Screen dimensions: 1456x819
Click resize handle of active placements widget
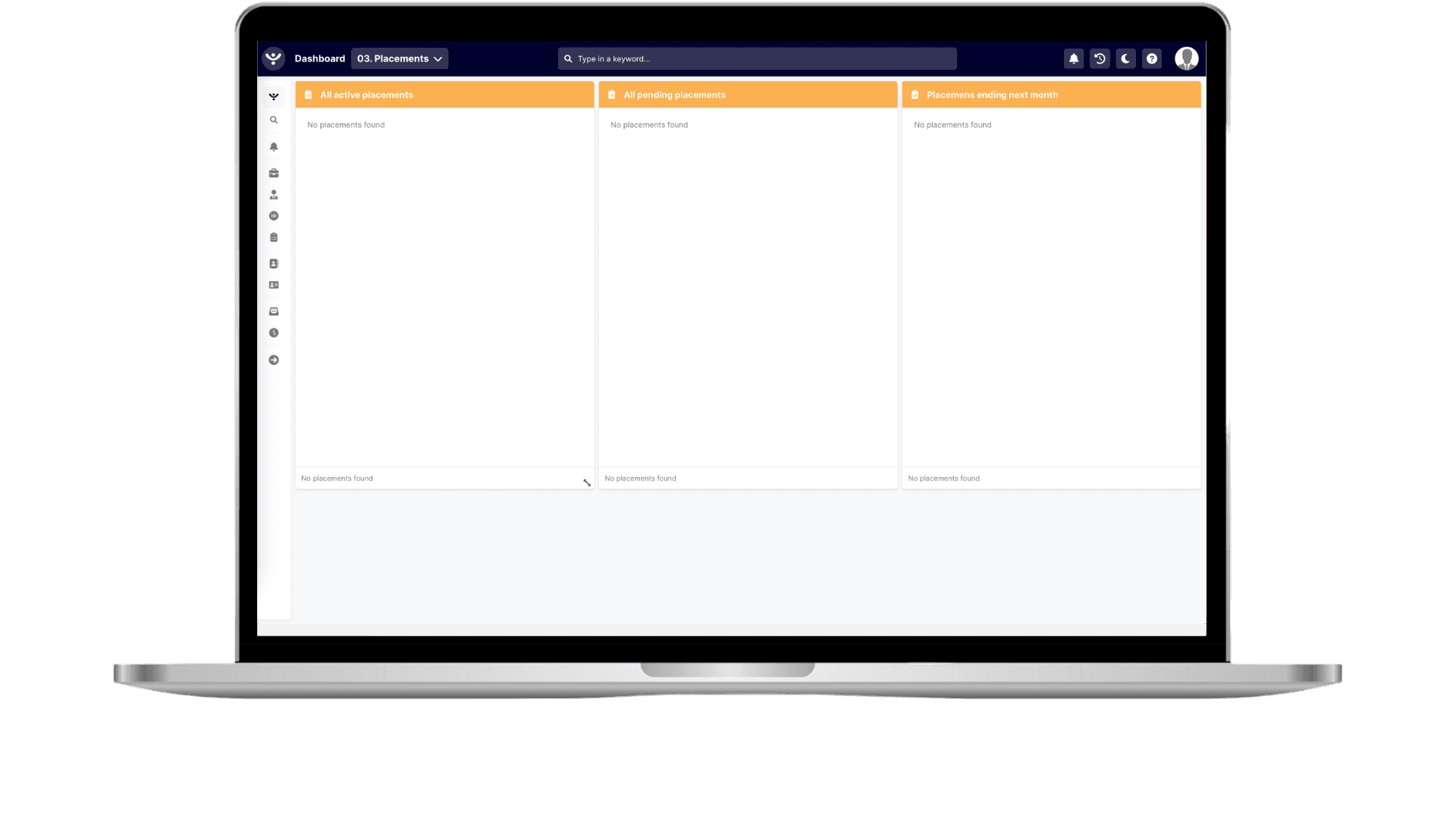(587, 483)
